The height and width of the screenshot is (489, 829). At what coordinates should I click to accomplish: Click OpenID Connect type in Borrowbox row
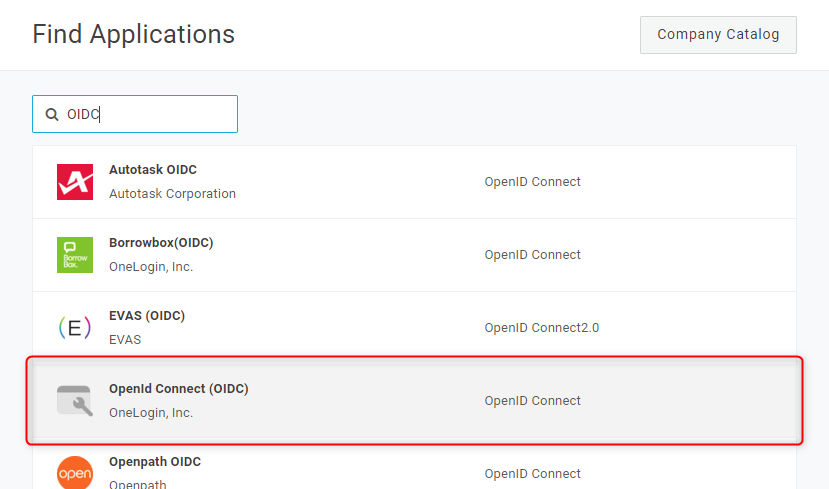[533, 255]
